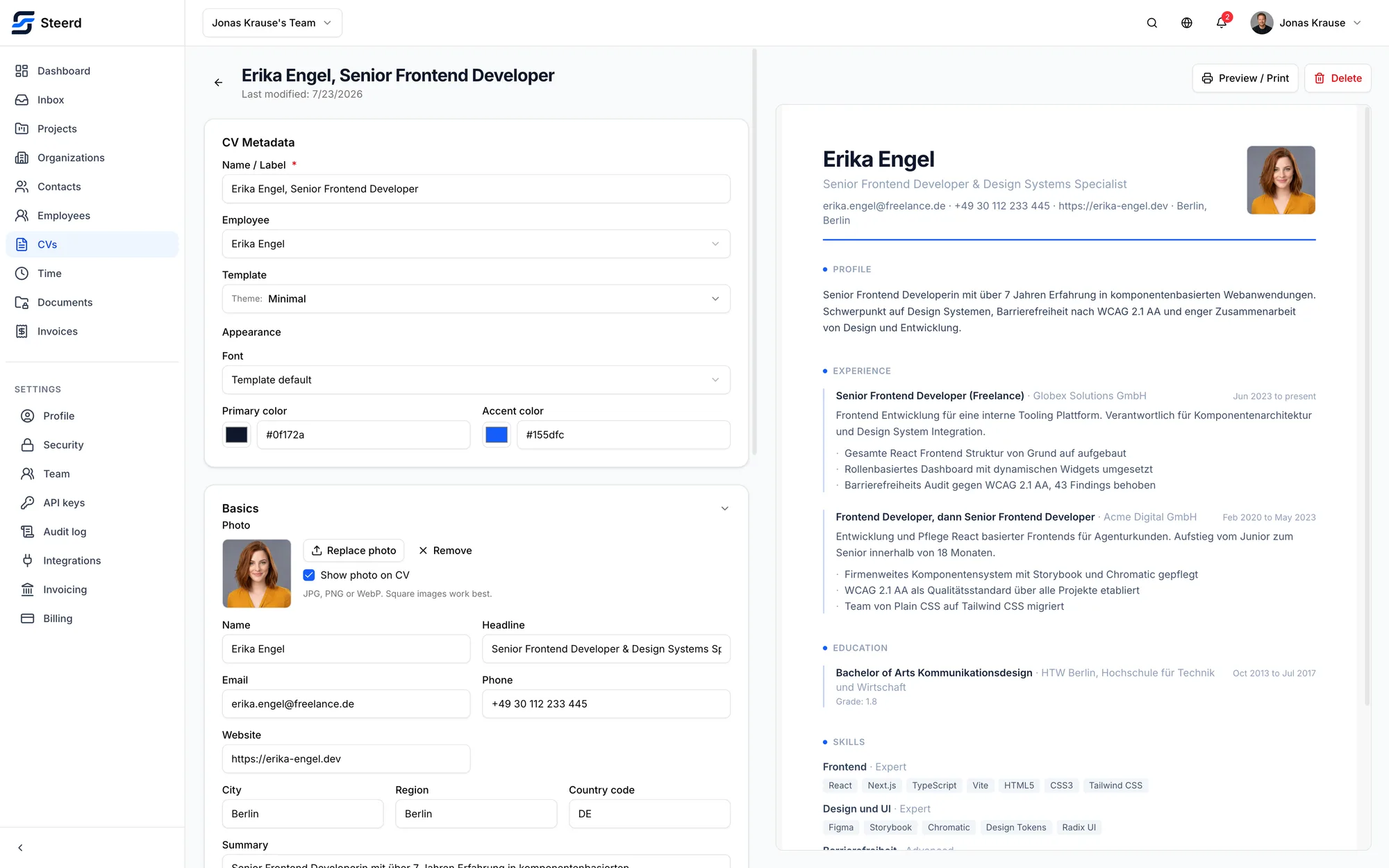This screenshot has width=1389, height=868.
Task: Click the Erika Engel photo thumbnail in Basics
Action: 257,574
